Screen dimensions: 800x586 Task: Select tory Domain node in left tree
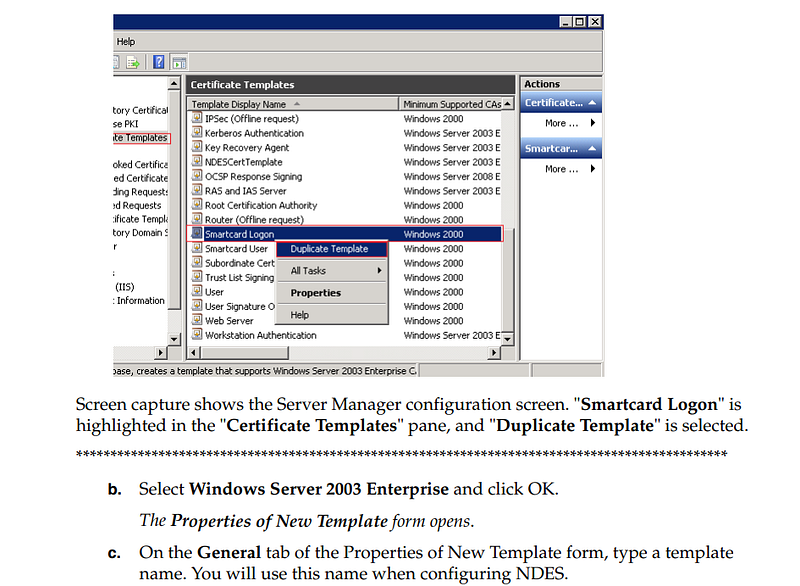coord(140,233)
